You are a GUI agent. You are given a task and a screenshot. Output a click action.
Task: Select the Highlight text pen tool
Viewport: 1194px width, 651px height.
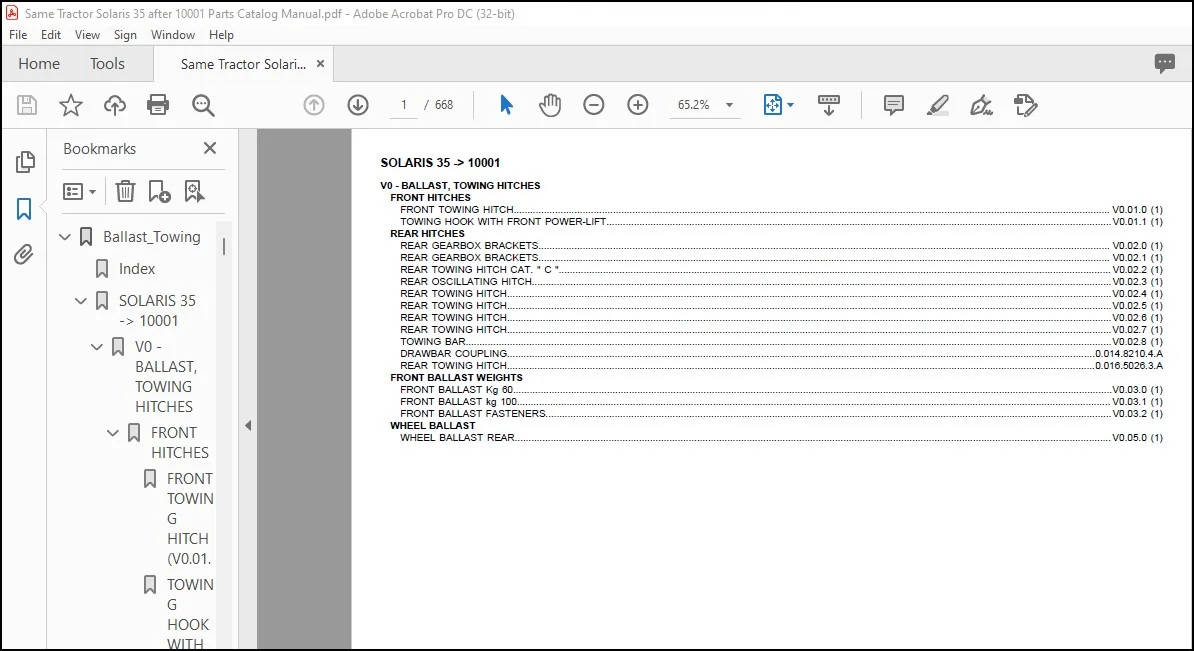(937, 105)
